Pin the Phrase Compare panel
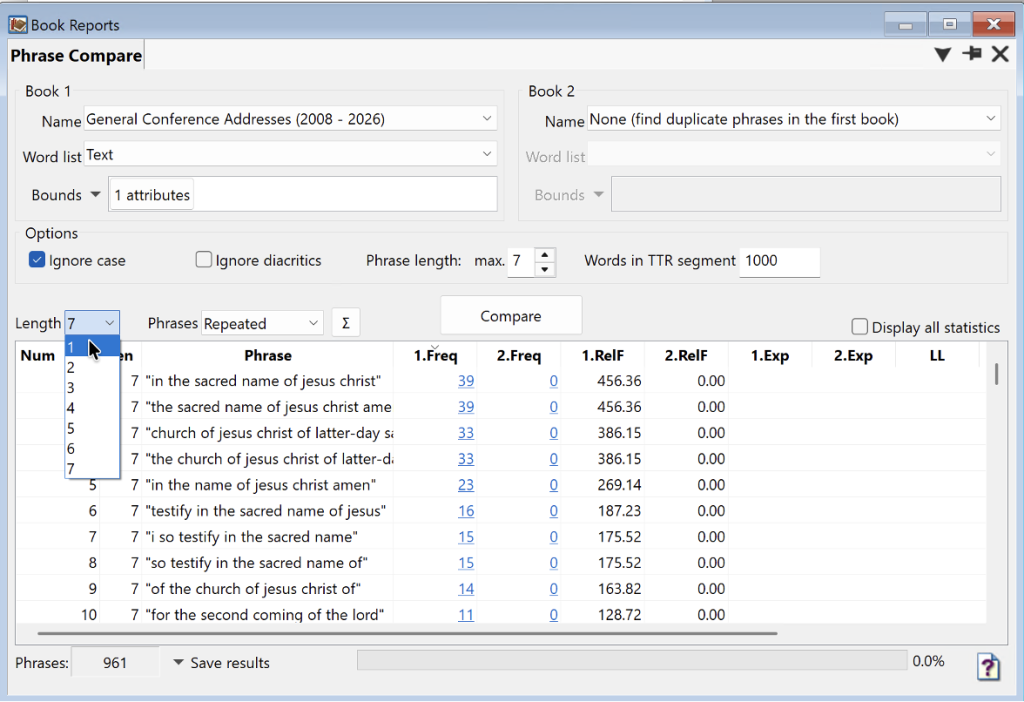 tap(972, 54)
